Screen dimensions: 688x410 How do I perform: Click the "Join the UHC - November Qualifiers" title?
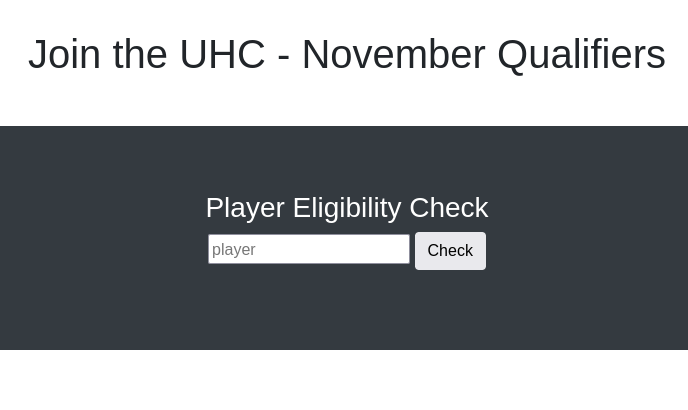(346, 54)
